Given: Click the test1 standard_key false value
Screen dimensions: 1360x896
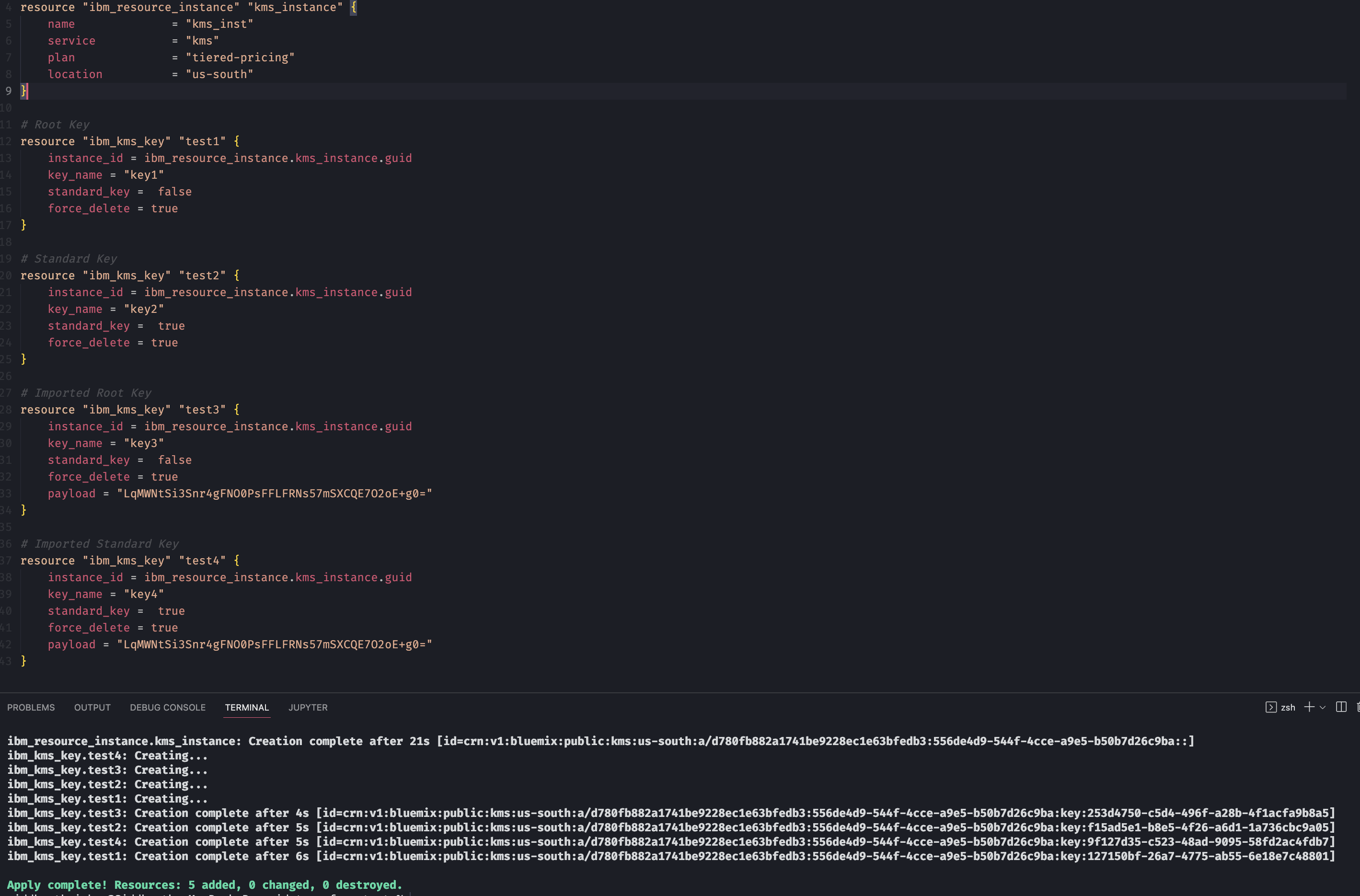Looking at the screenshot, I should coord(174,192).
